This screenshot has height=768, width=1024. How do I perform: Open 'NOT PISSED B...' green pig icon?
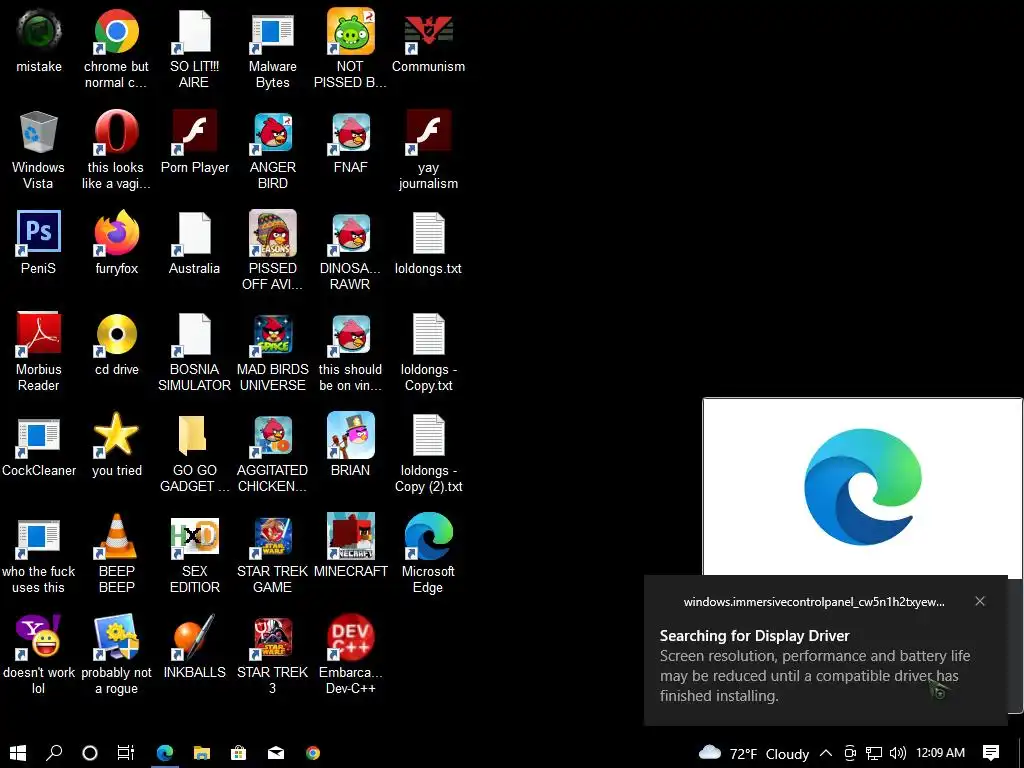point(350,48)
